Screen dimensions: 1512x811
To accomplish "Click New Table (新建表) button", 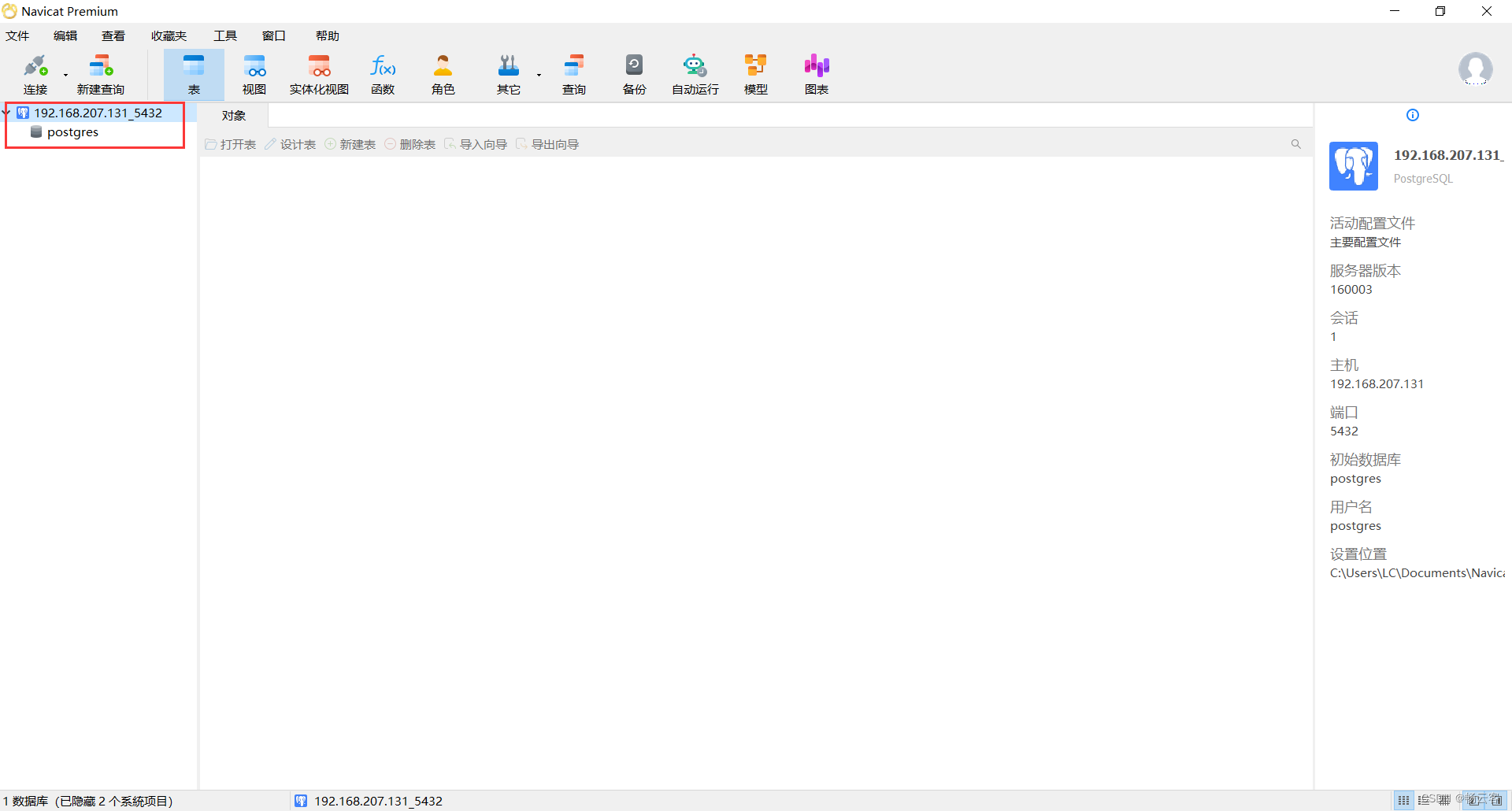I will 350,145.
